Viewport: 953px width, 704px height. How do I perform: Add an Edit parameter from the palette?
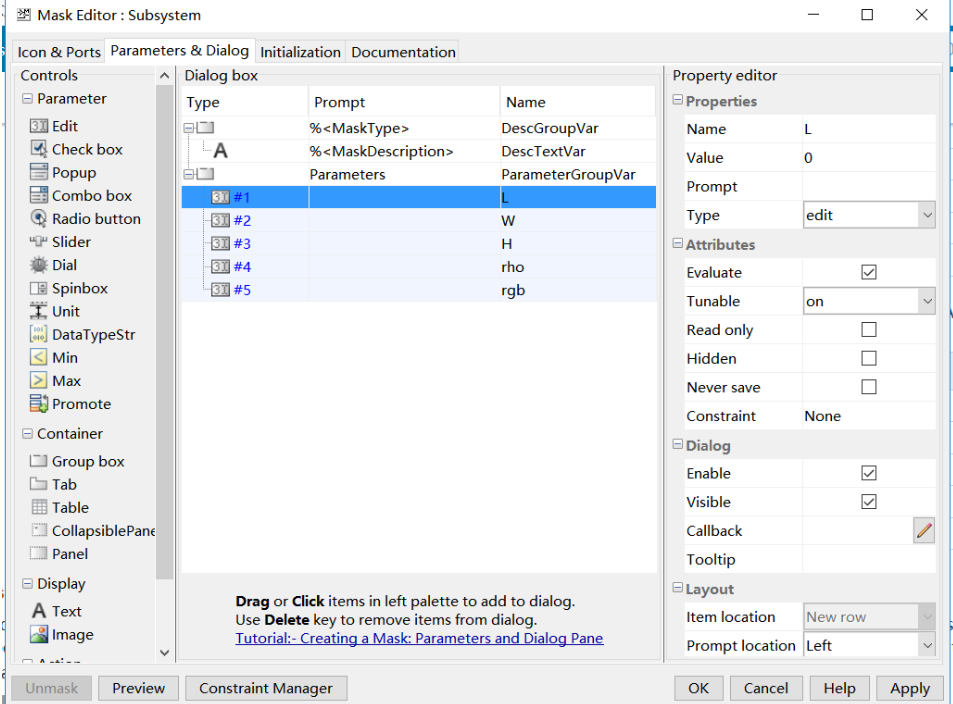(x=53, y=126)
